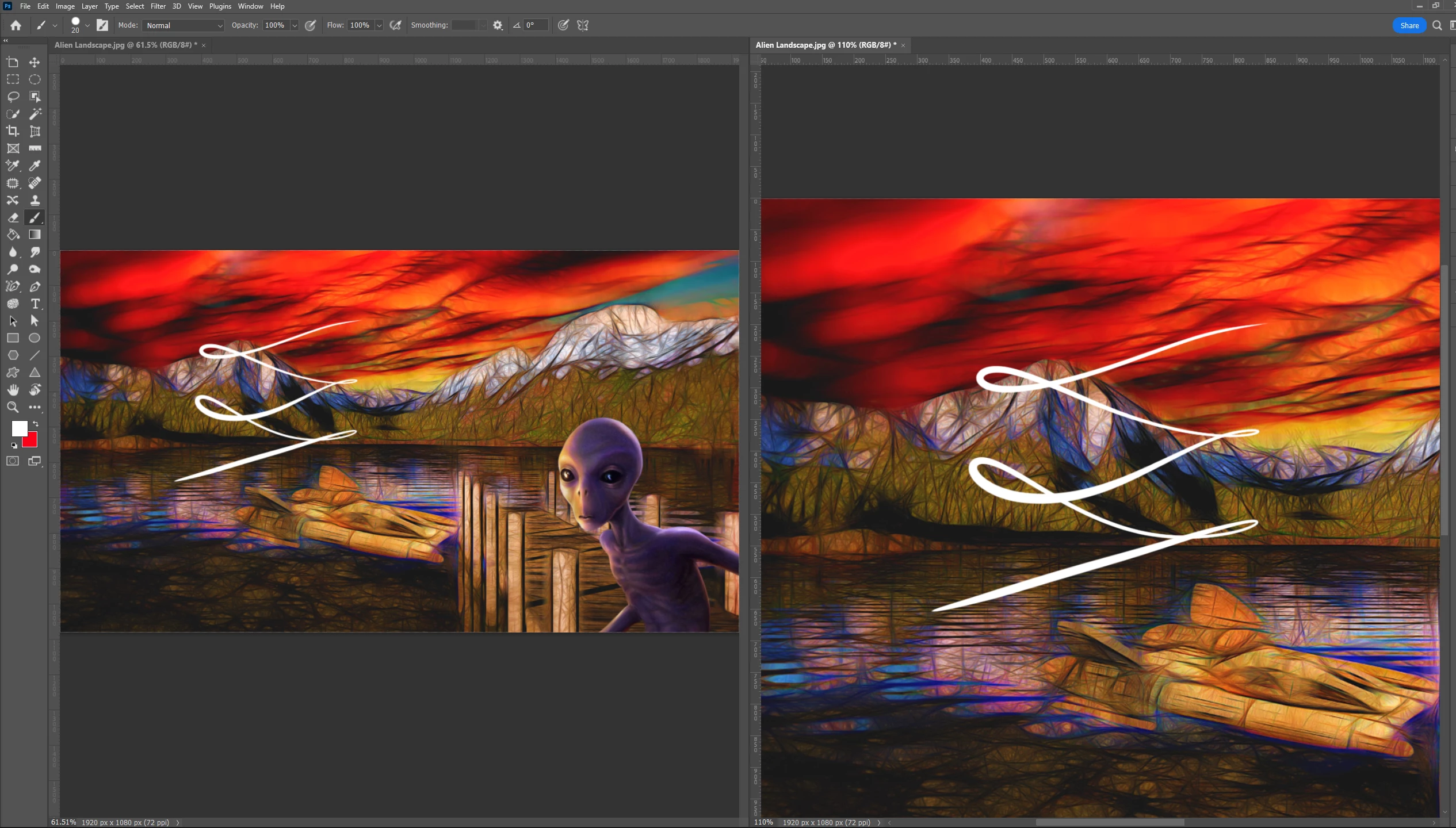
Task: Select the Zoom tool in toolbar
Action: tap(13, 407)
